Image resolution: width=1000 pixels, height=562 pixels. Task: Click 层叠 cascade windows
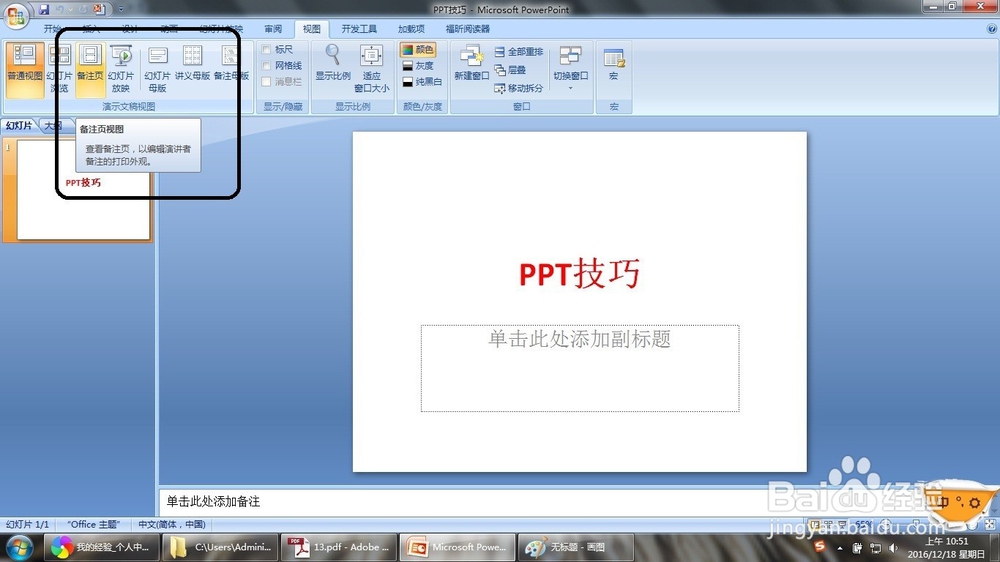click(x=510, y=70)
